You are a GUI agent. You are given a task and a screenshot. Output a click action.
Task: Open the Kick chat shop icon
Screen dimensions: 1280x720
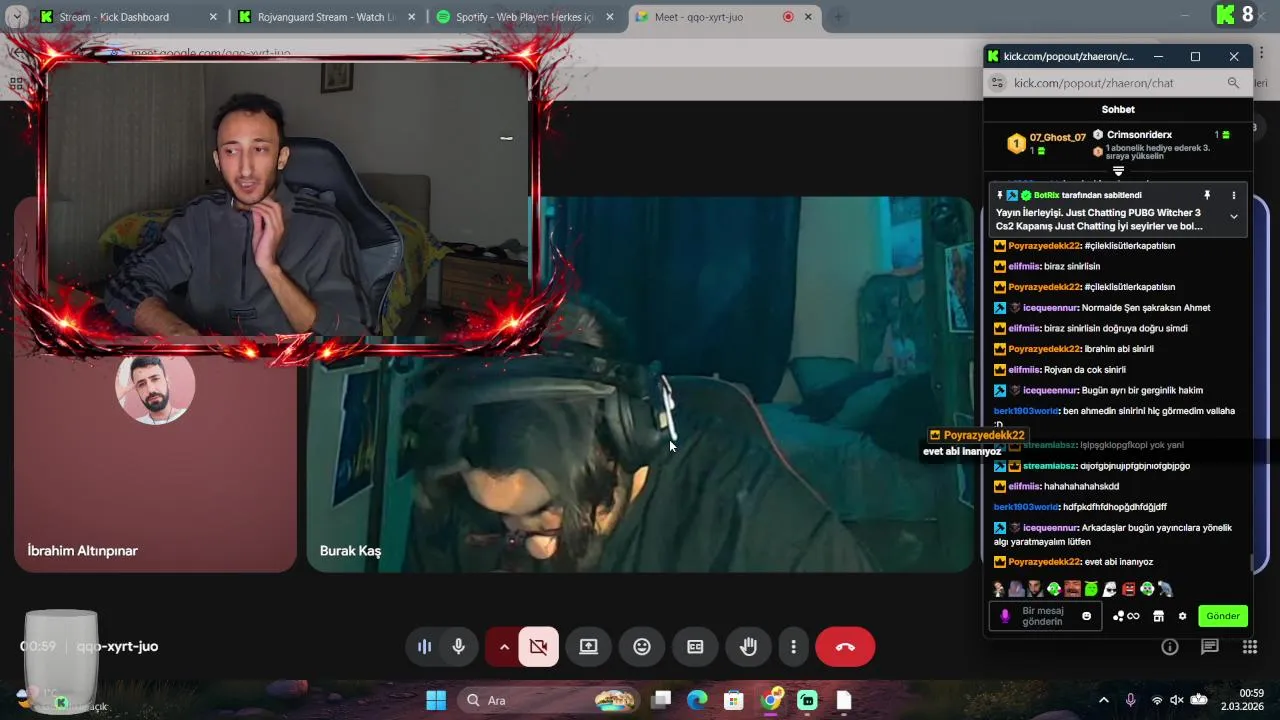[1158, 616]
